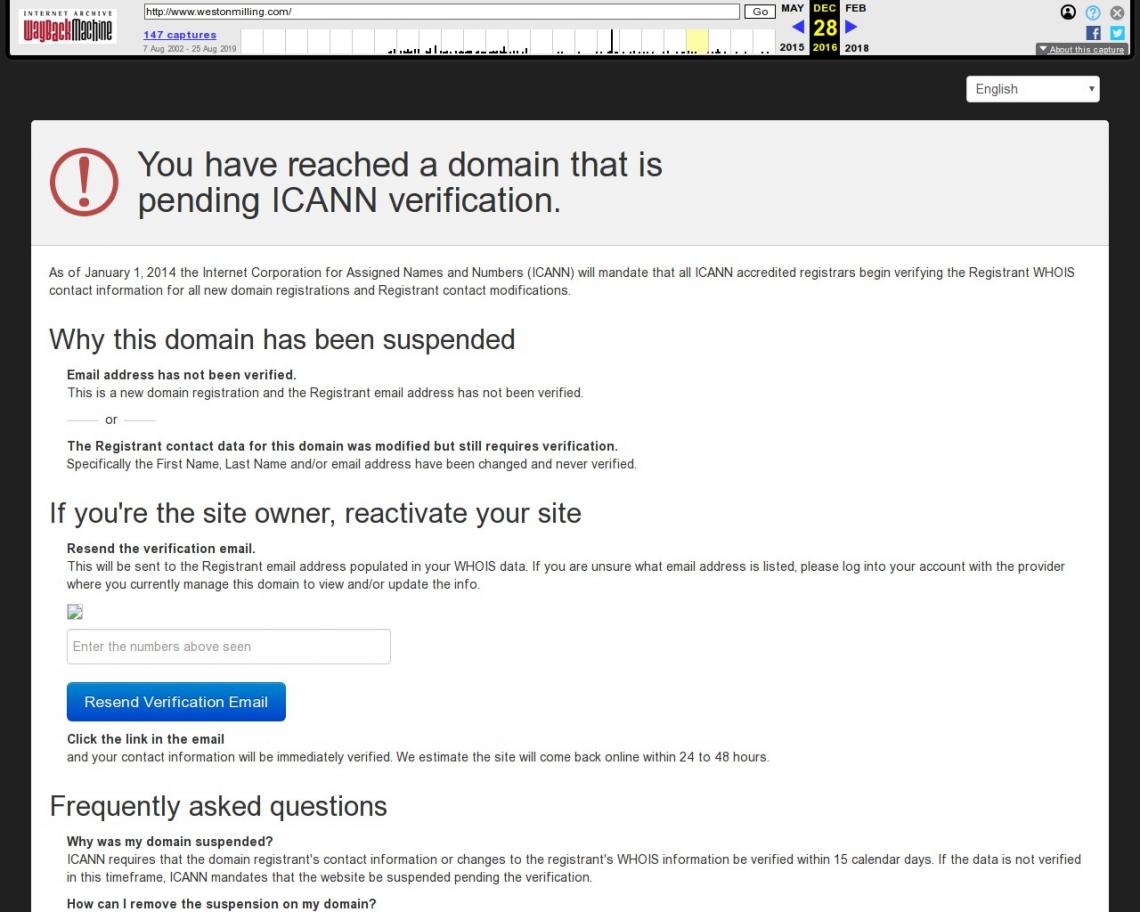Screen dimensions: 1140x912
Task: Click the Go button
Action: coord(760,12)
